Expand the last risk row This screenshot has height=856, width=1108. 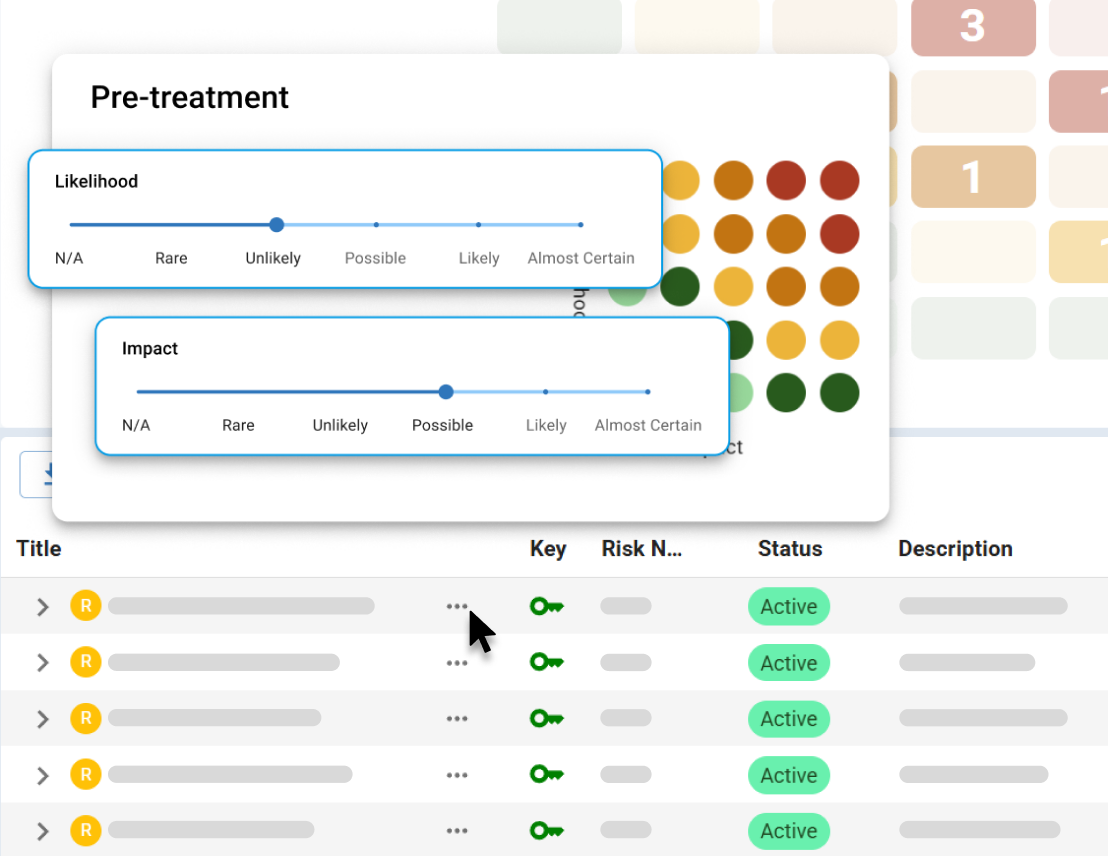tap(40, 830)
